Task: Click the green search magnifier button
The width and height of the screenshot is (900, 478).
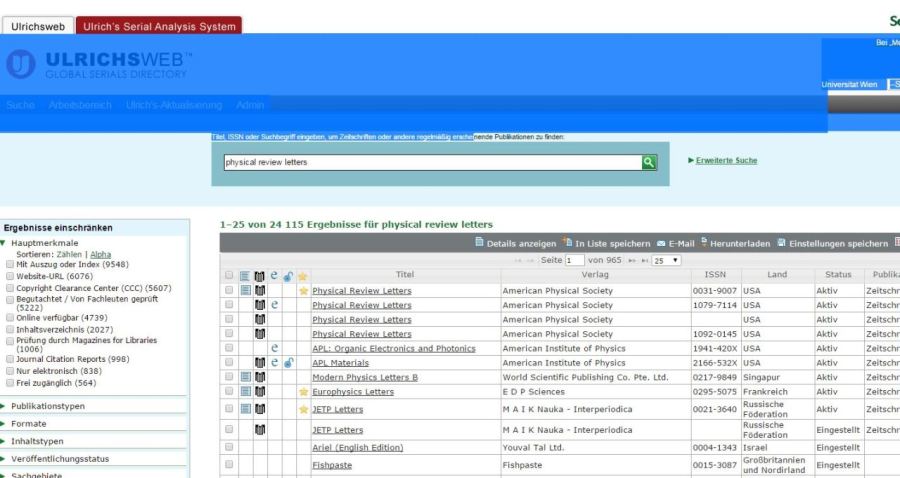Action: [649, 162]
